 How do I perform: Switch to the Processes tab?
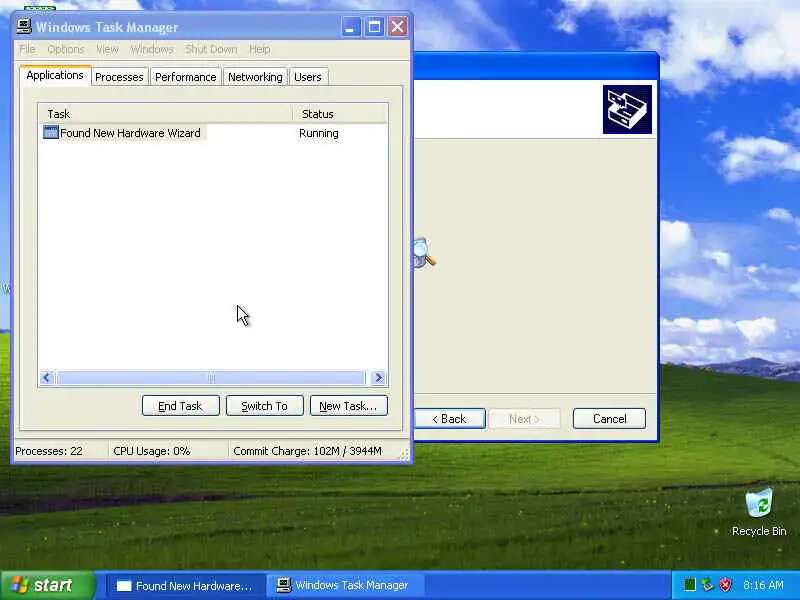119,77
